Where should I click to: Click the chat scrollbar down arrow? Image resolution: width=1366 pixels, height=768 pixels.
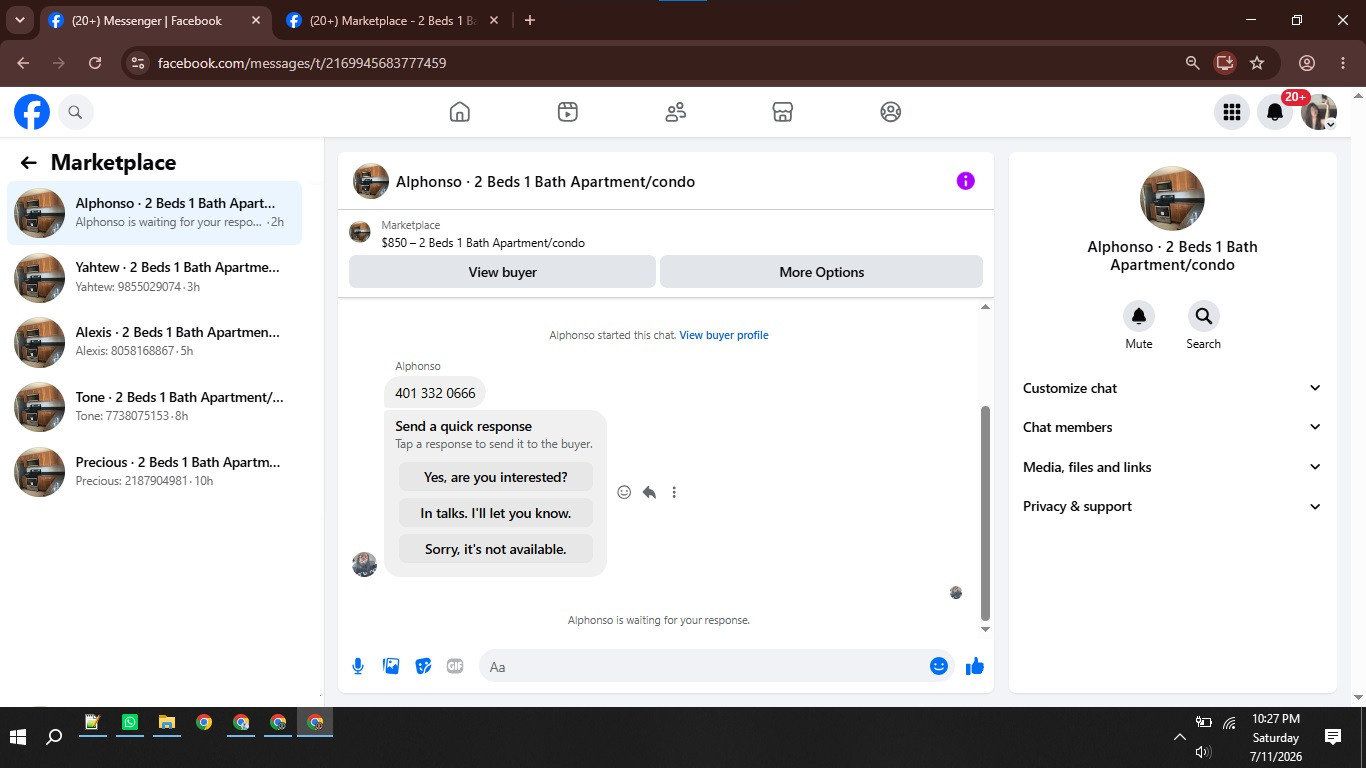click(985, 629)
